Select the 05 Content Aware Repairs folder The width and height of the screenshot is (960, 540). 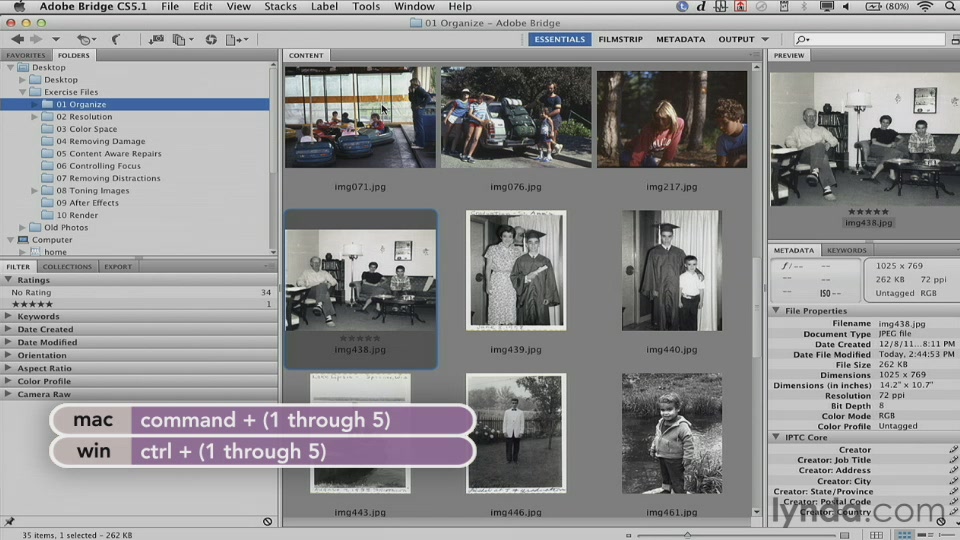pyautogui.click(x=109, y=154)
